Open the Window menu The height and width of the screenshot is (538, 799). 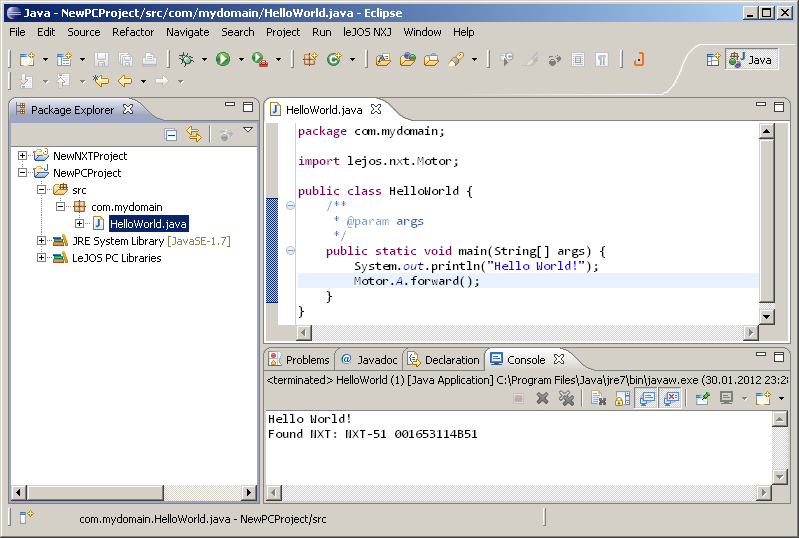coord(422,32)
